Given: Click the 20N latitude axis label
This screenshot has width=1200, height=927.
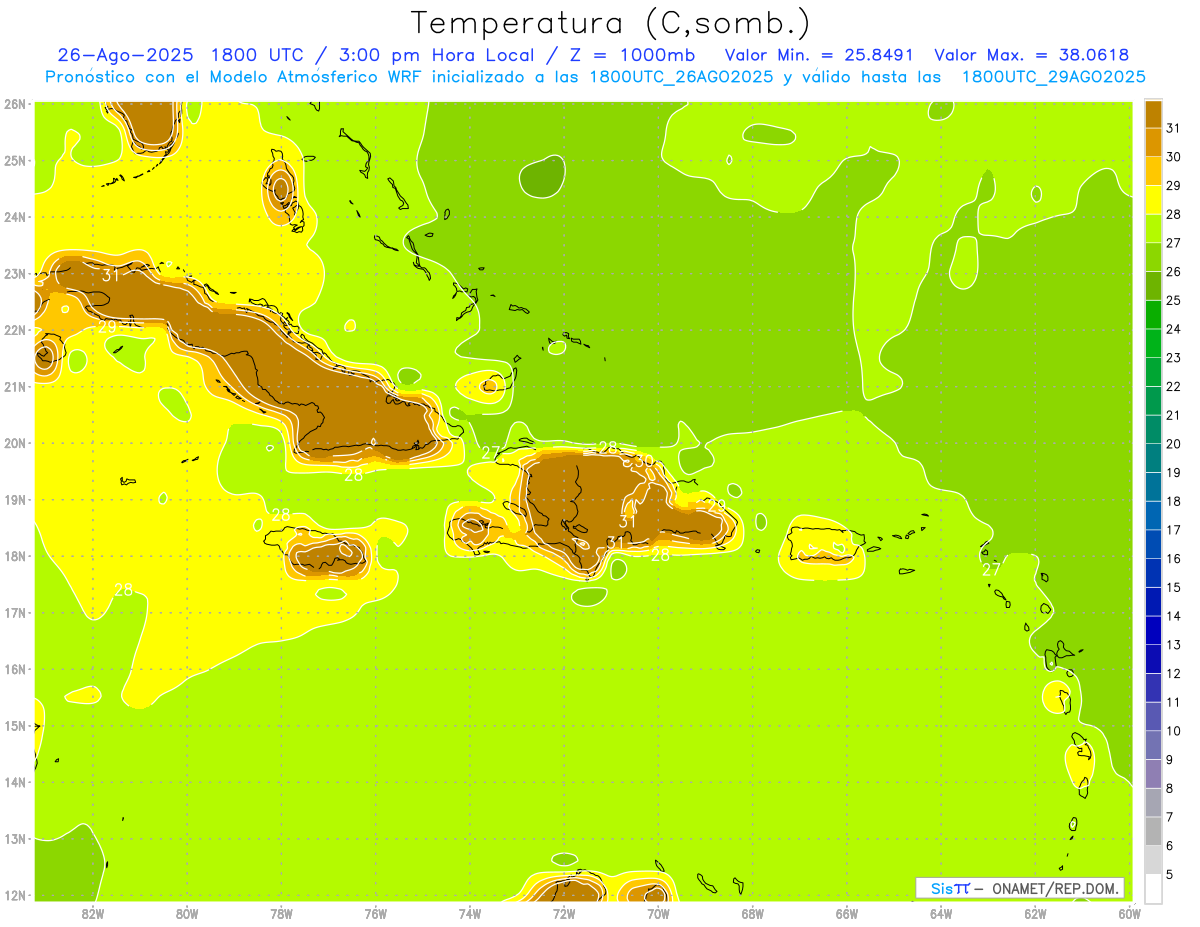Looking at the screenshot, I should [x=15, y=443].
